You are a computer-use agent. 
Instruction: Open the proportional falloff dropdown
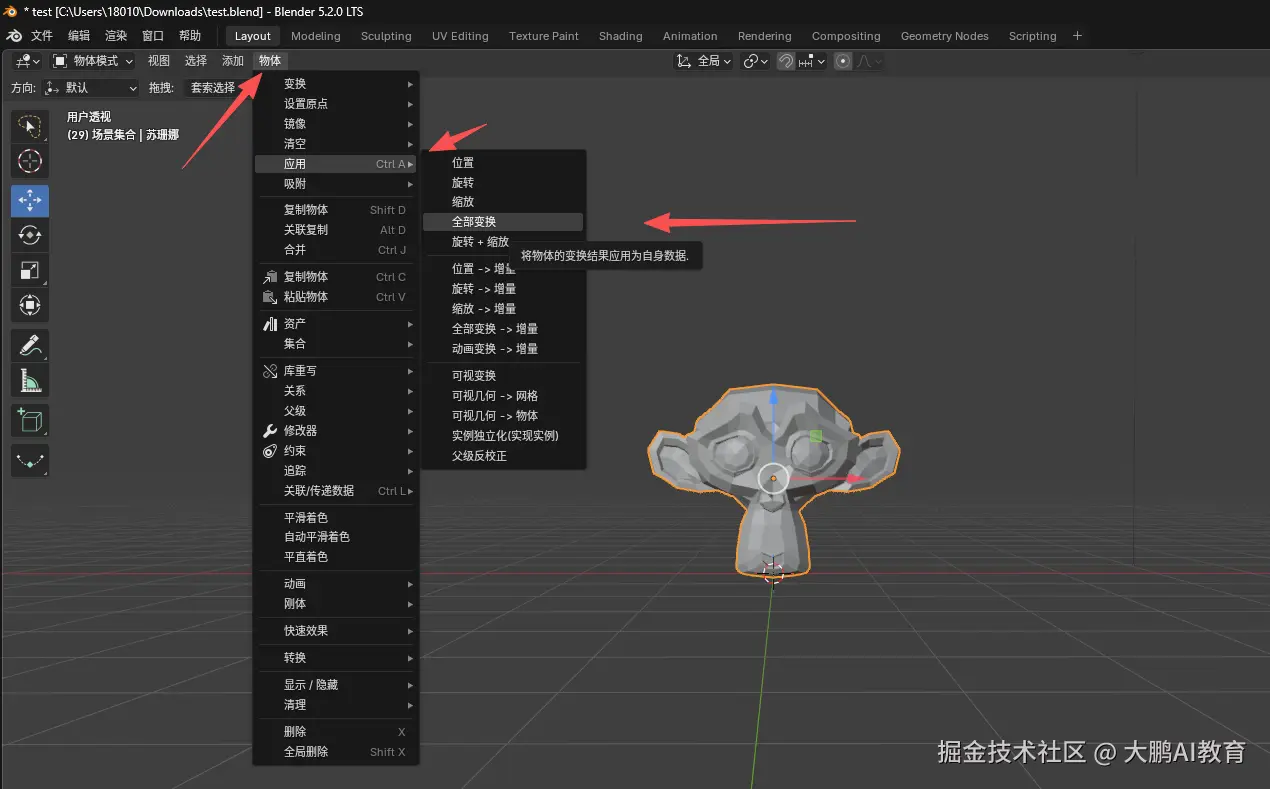click(869, 61)
